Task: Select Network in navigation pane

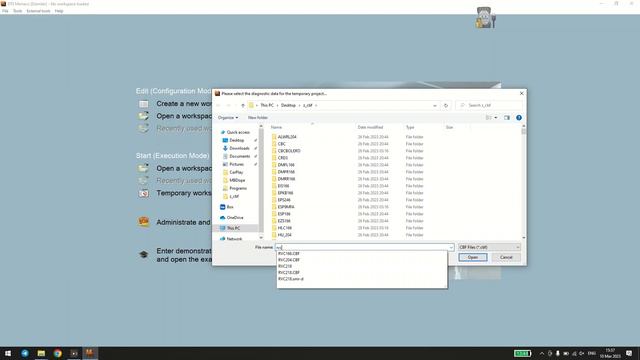Action: (234, 239)
